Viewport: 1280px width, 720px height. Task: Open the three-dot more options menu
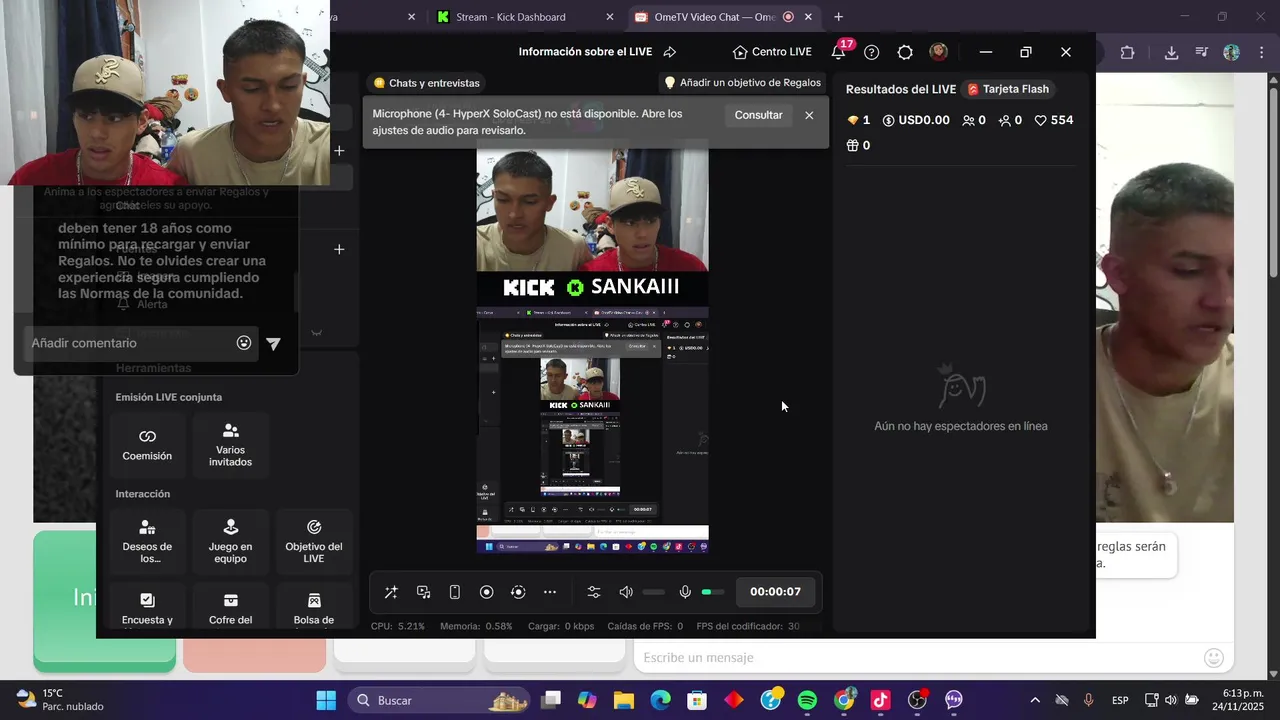coord(550,592)
